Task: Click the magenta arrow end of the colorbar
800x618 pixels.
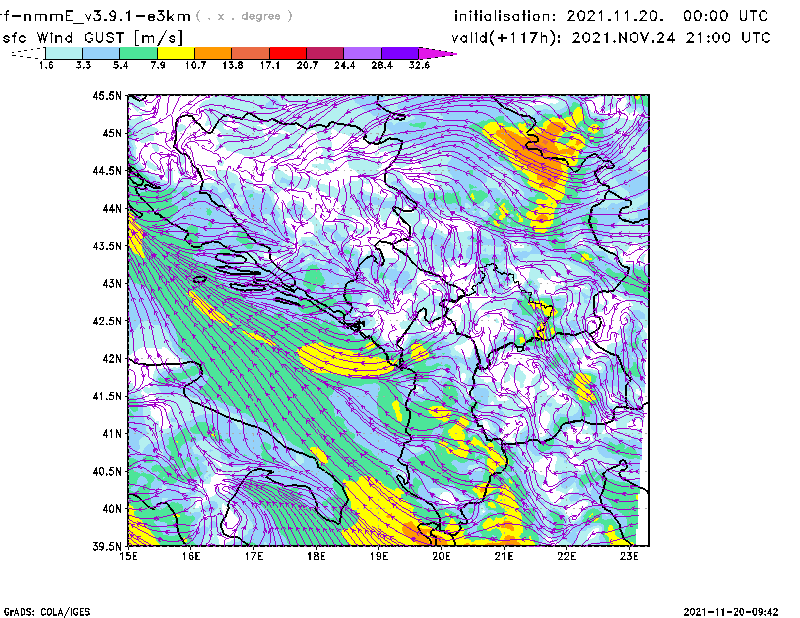Action: [x=437, y=53]
